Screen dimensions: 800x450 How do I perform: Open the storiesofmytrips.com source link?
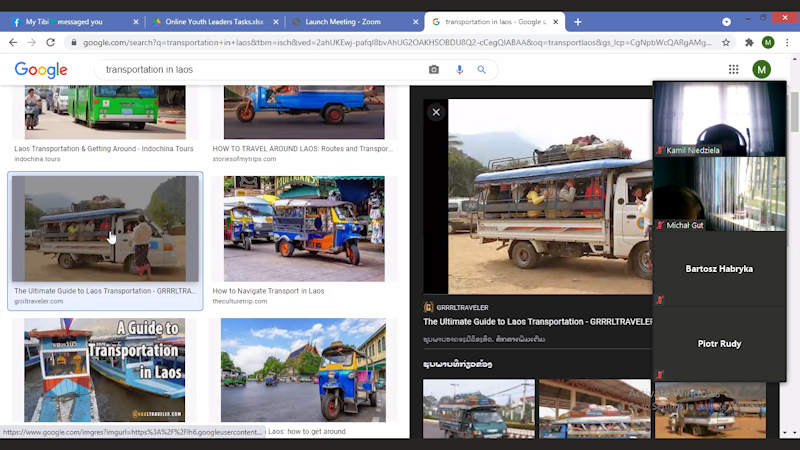pyautogui.click(x=244, y=159)
